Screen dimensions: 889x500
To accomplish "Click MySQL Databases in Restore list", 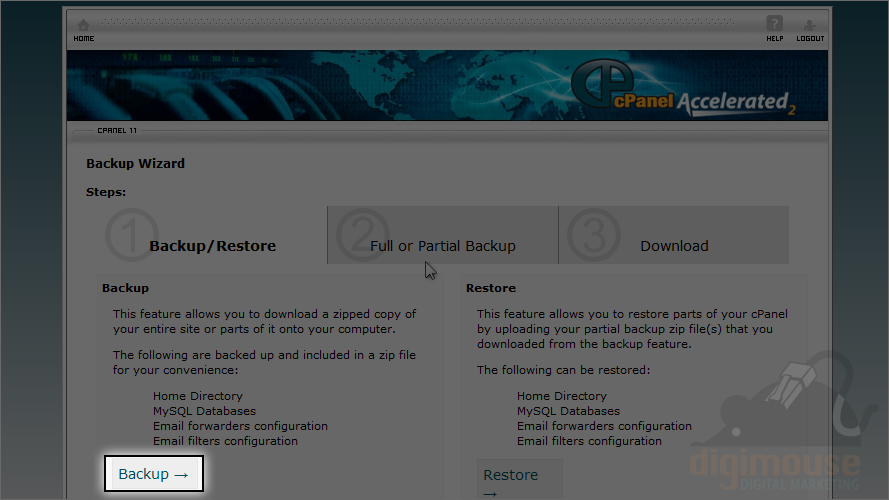I will point(569,411).
